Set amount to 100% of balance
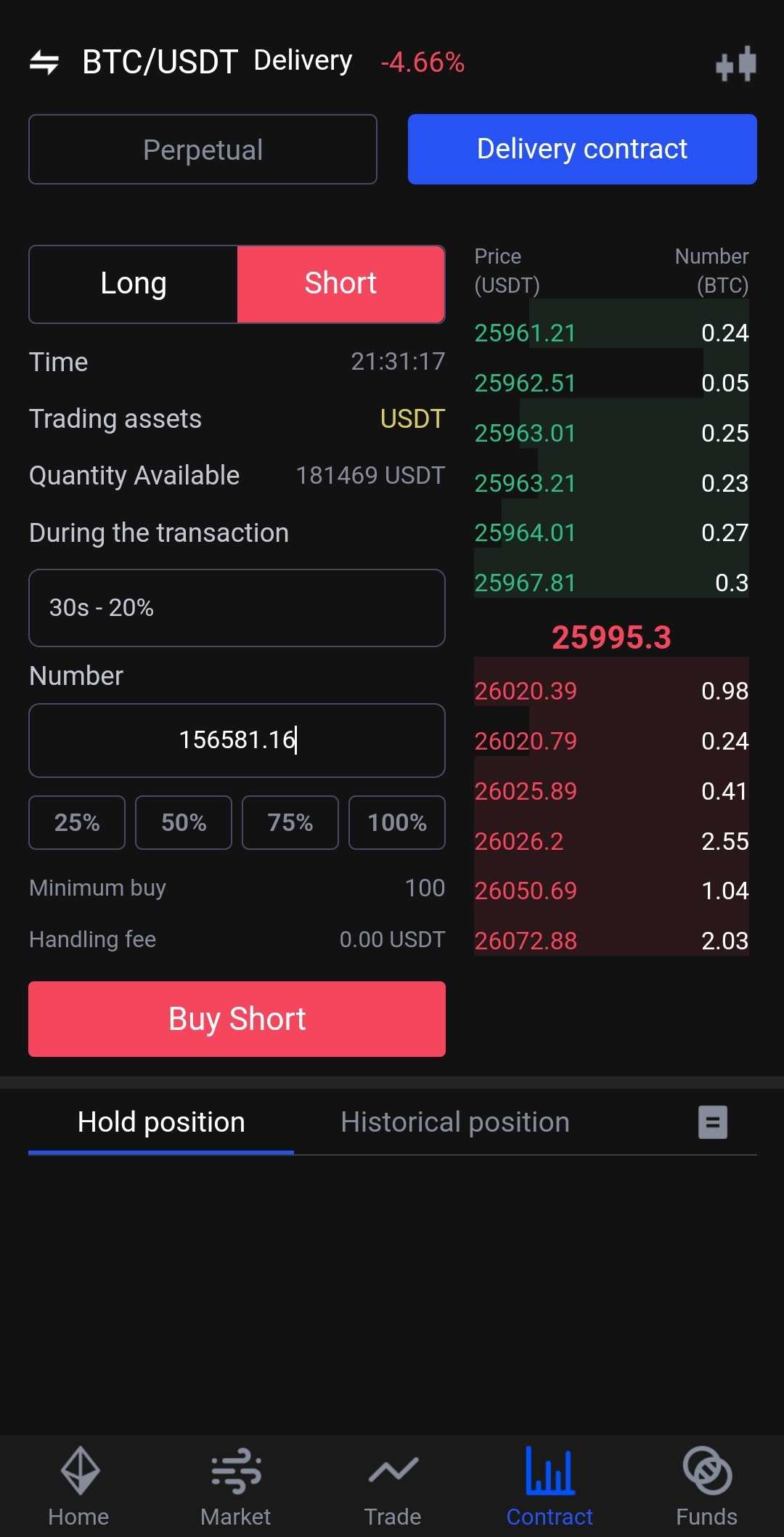This screenshot has height=1537, width=784. click(396, 822)
